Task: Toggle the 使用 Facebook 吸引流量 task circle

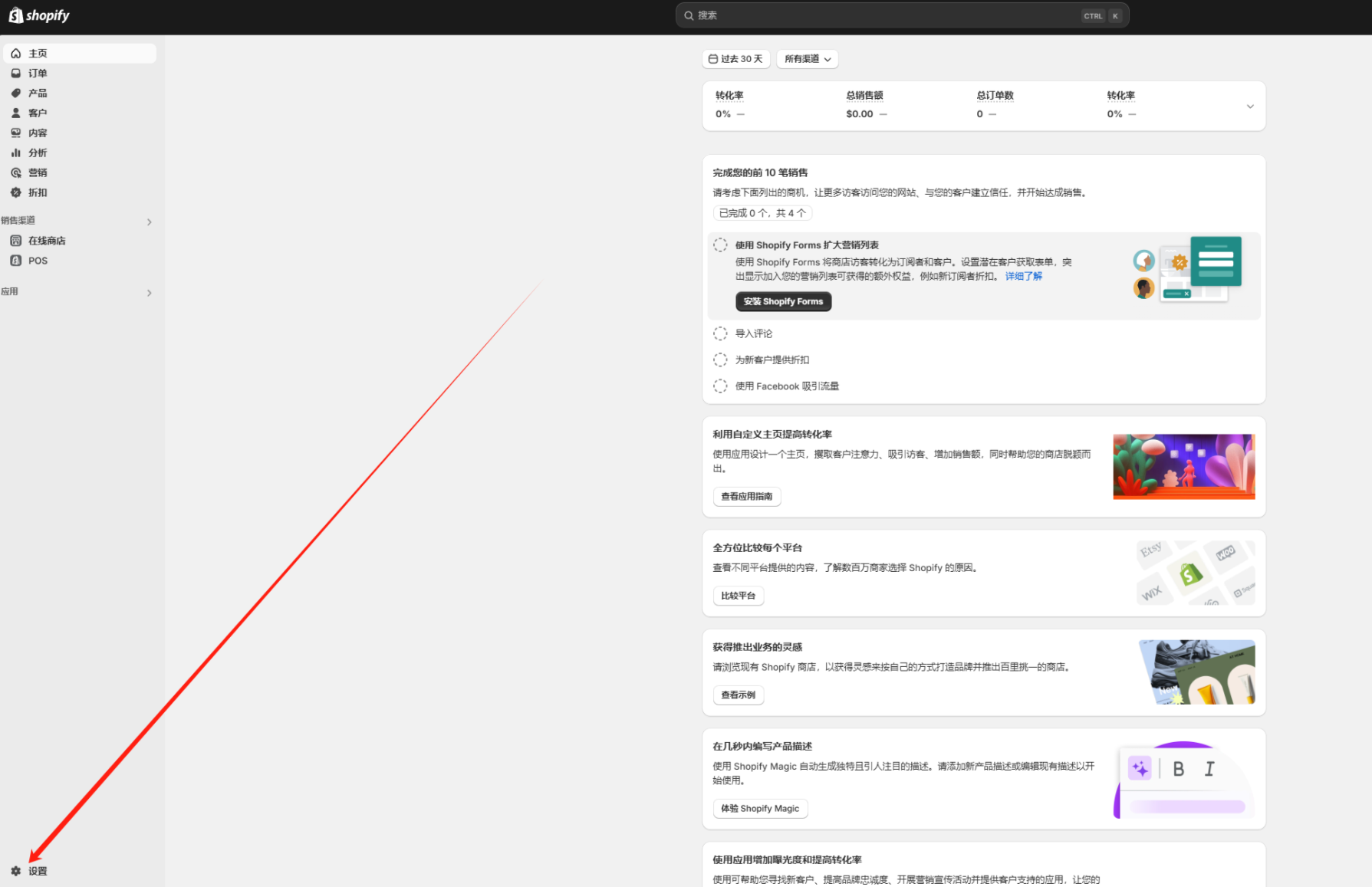Action: pyautogui.click(x=720, y=386)
